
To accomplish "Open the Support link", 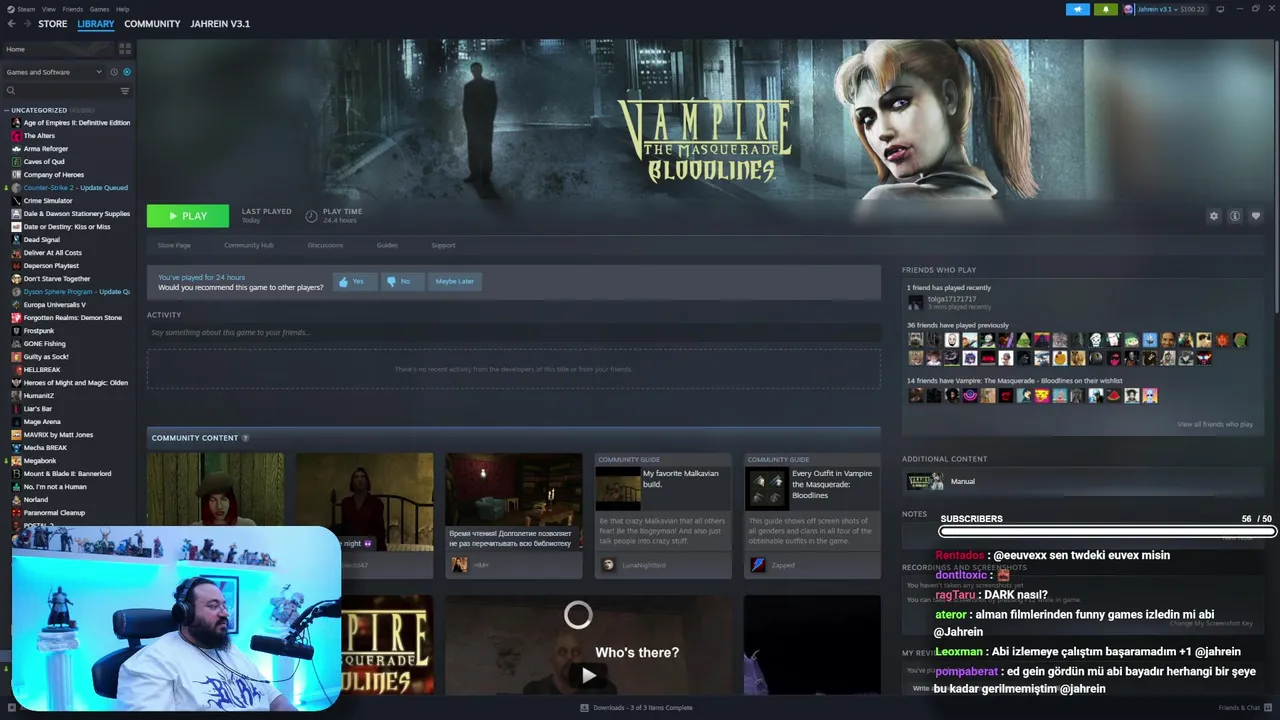I will coord(443,245).
